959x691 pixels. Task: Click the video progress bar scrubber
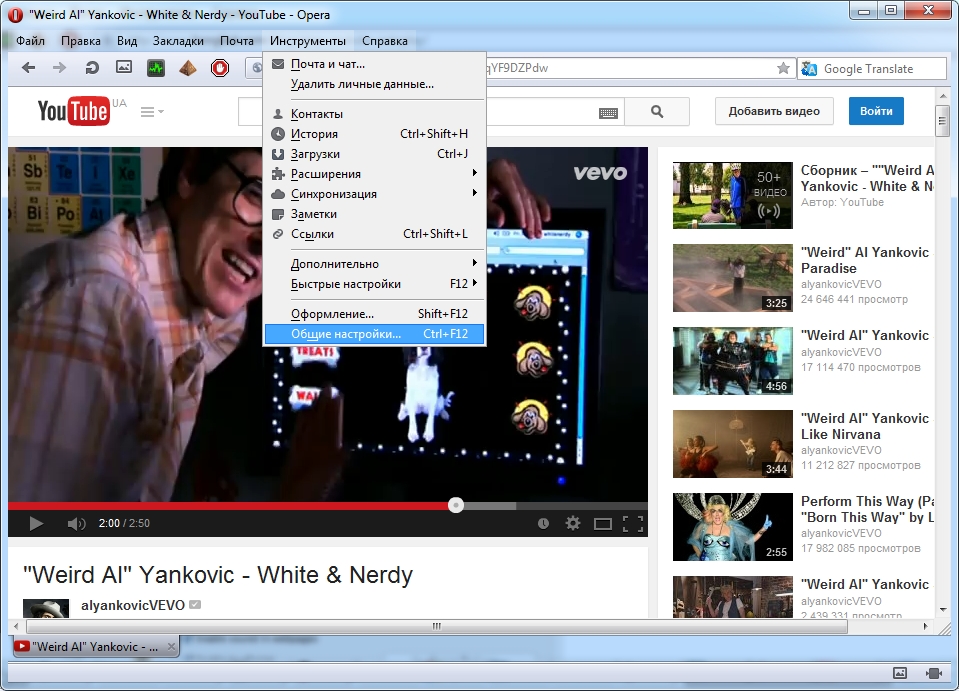[456, 505]
